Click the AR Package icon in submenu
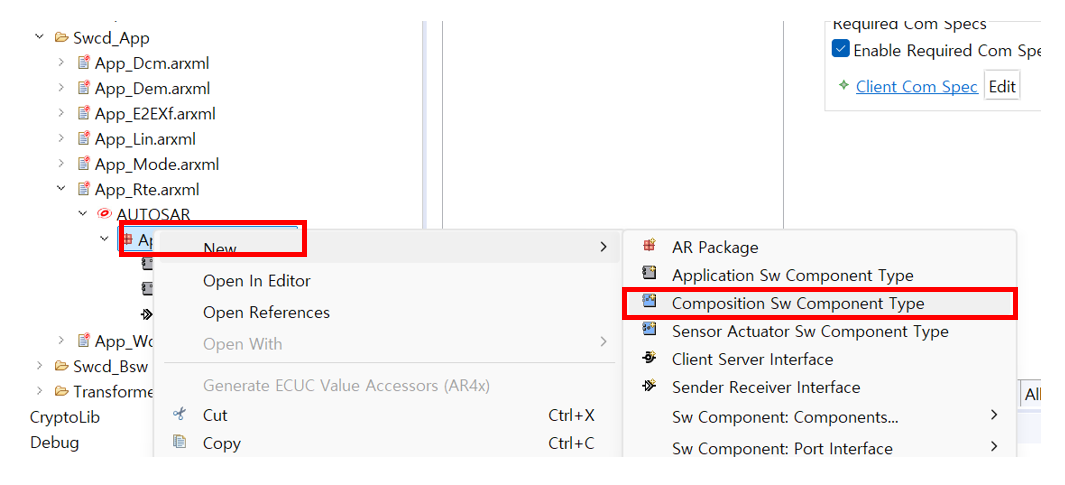The height and width of the screenshot is (485, 1065). (x=649, y=246)
